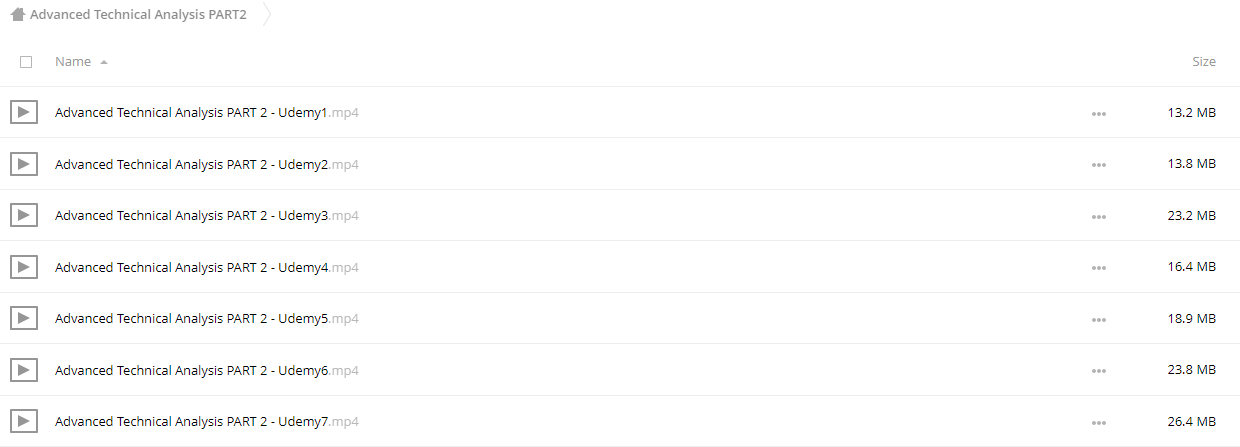Toggle the select-all checkbox in header
This screenshot has height=447, width=1240.
click(26, 62)
